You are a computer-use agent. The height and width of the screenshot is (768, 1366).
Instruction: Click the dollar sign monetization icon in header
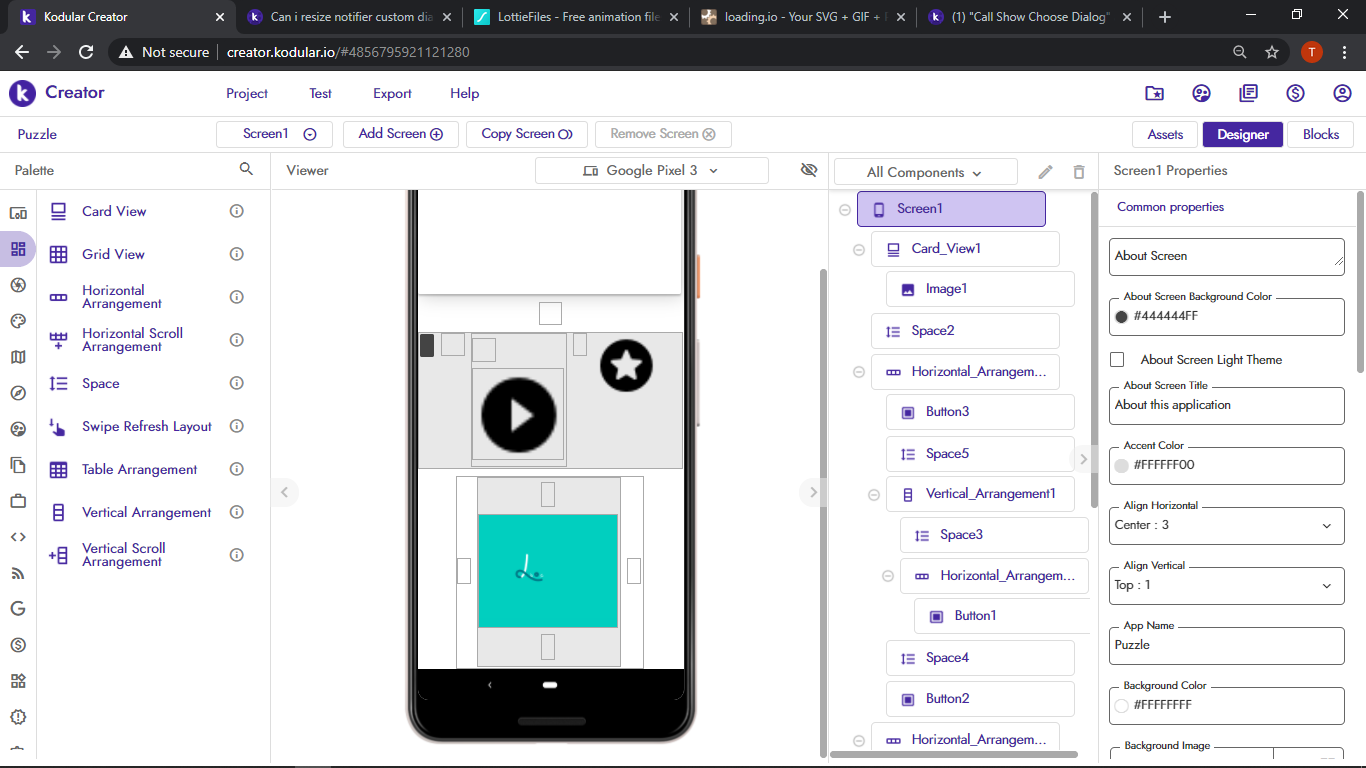point(1295,93)
